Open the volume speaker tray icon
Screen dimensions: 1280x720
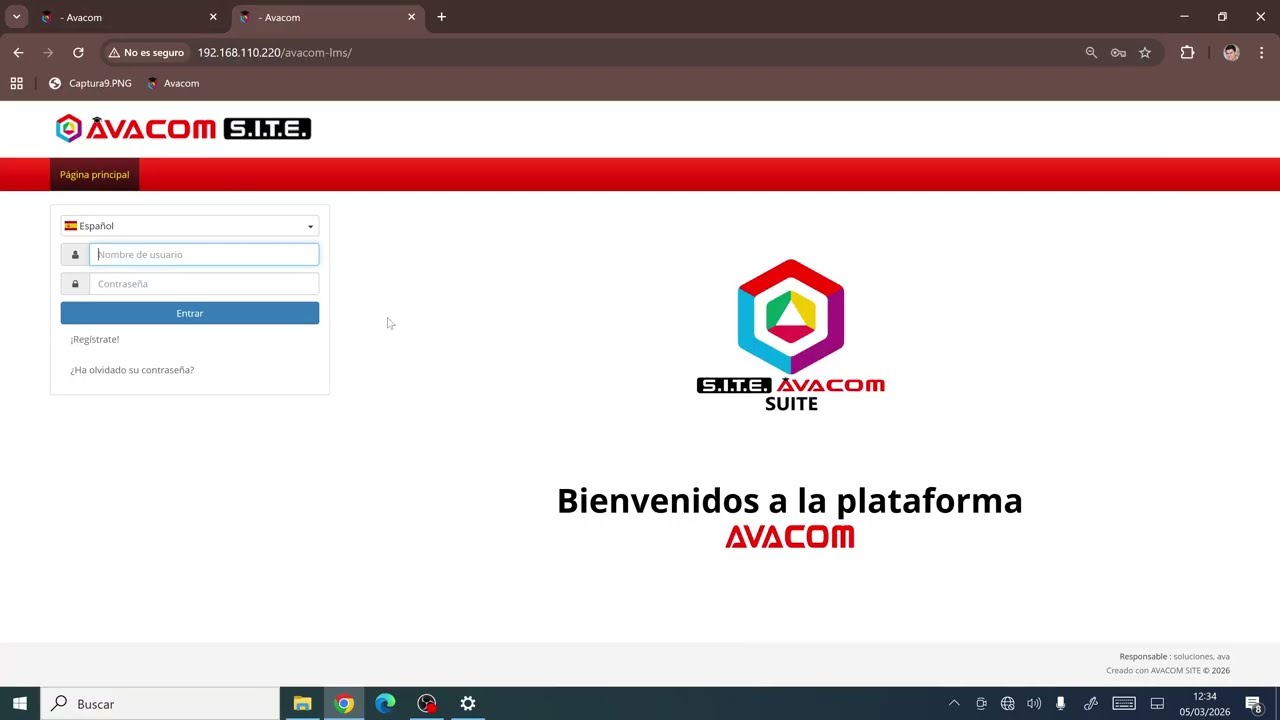tap(1034, 704)
